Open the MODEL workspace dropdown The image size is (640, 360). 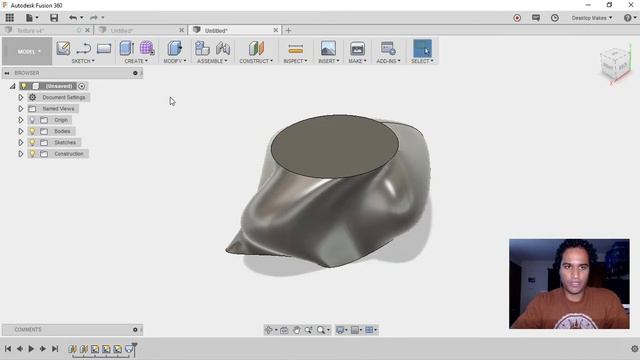[27, 51]
